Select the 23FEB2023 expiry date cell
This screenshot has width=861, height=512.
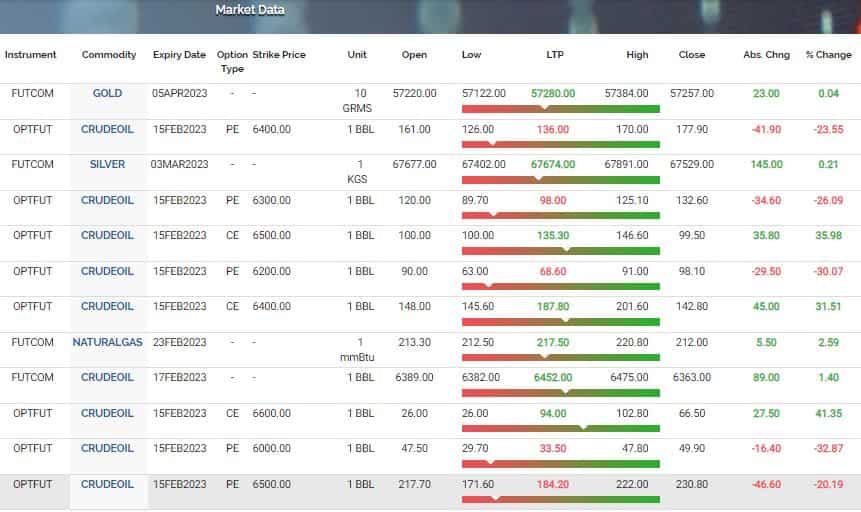coord(180,342)
